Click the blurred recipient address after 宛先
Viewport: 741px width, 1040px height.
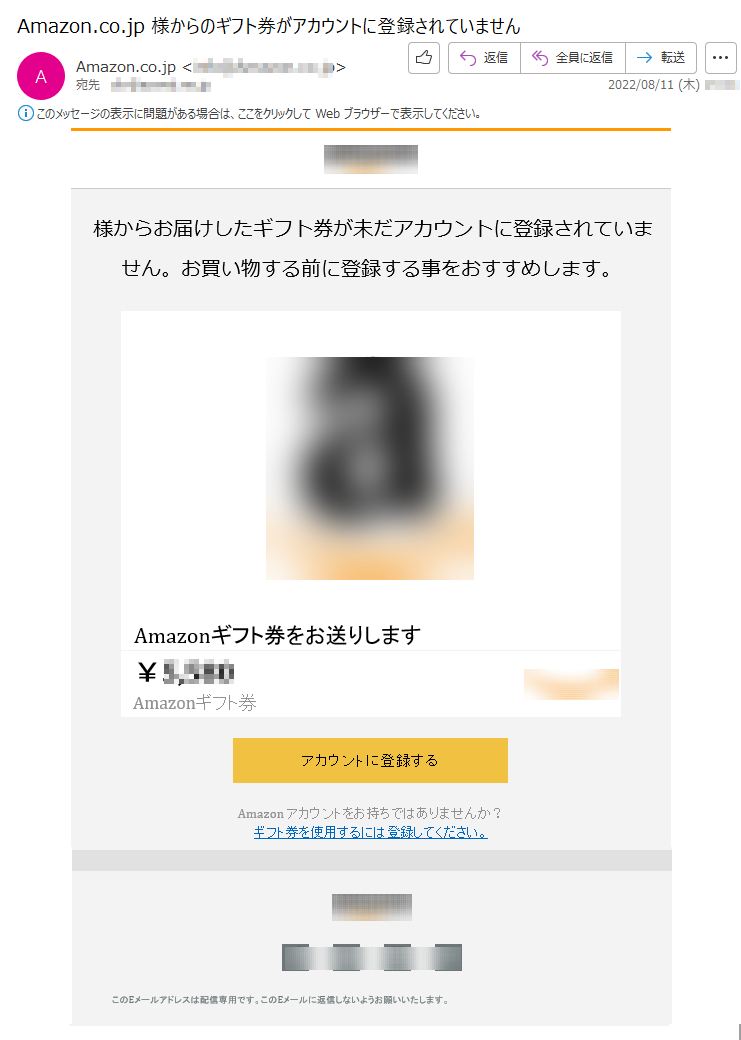161,85
